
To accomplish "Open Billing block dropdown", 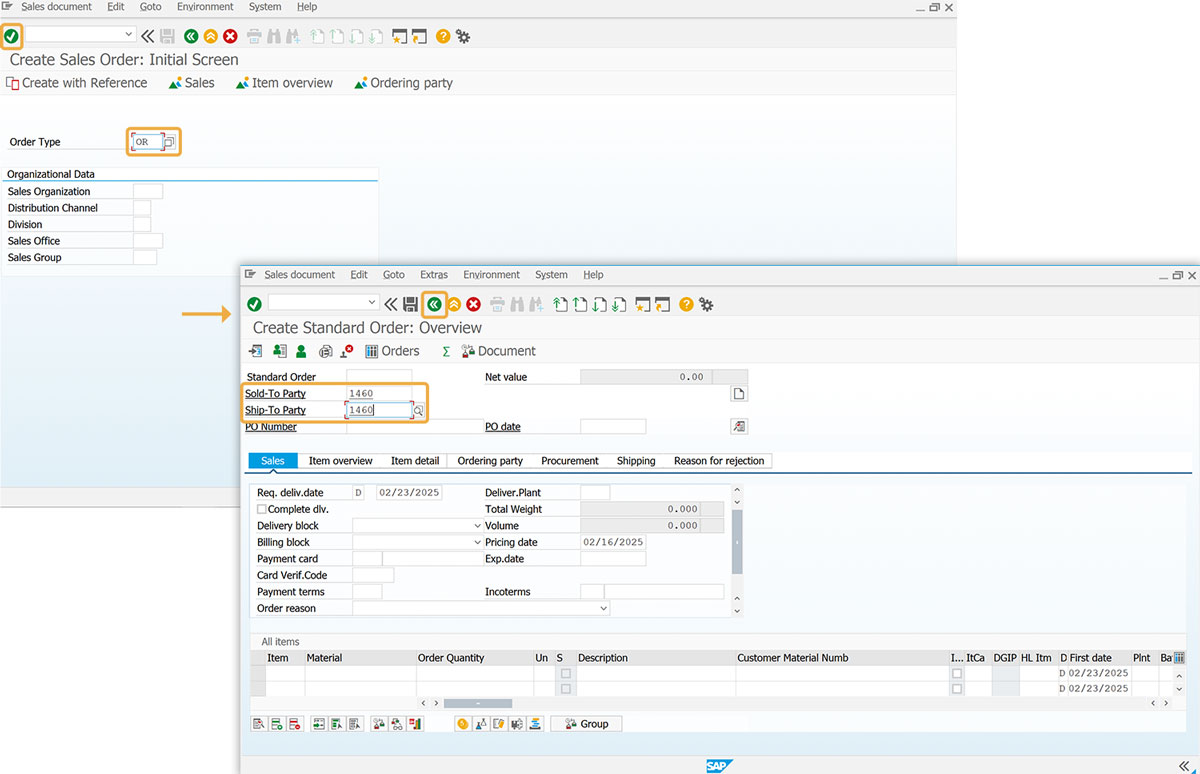I will pyautogui.click(x=477, y=543).
